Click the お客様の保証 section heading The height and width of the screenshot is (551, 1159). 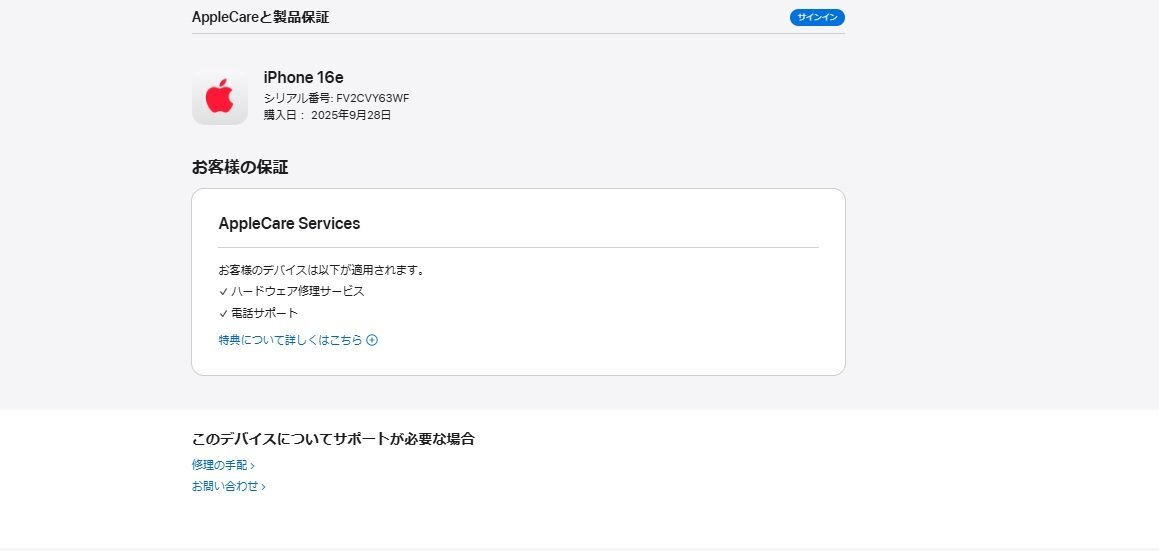[240, 167]
